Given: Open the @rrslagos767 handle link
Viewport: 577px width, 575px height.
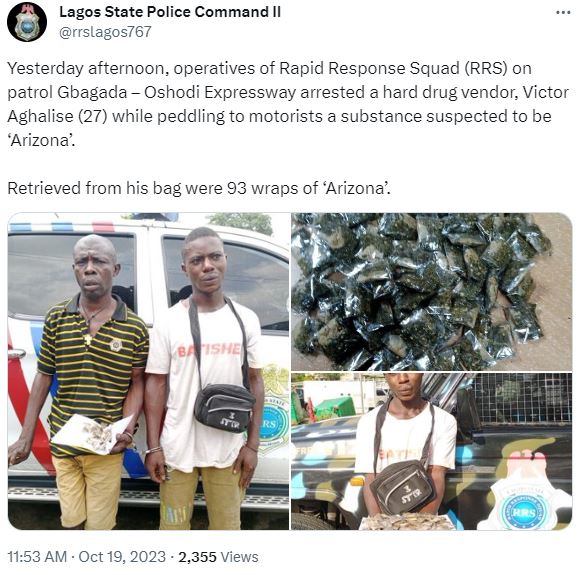Looking at the screenshot, I should (x=105, y=32).
